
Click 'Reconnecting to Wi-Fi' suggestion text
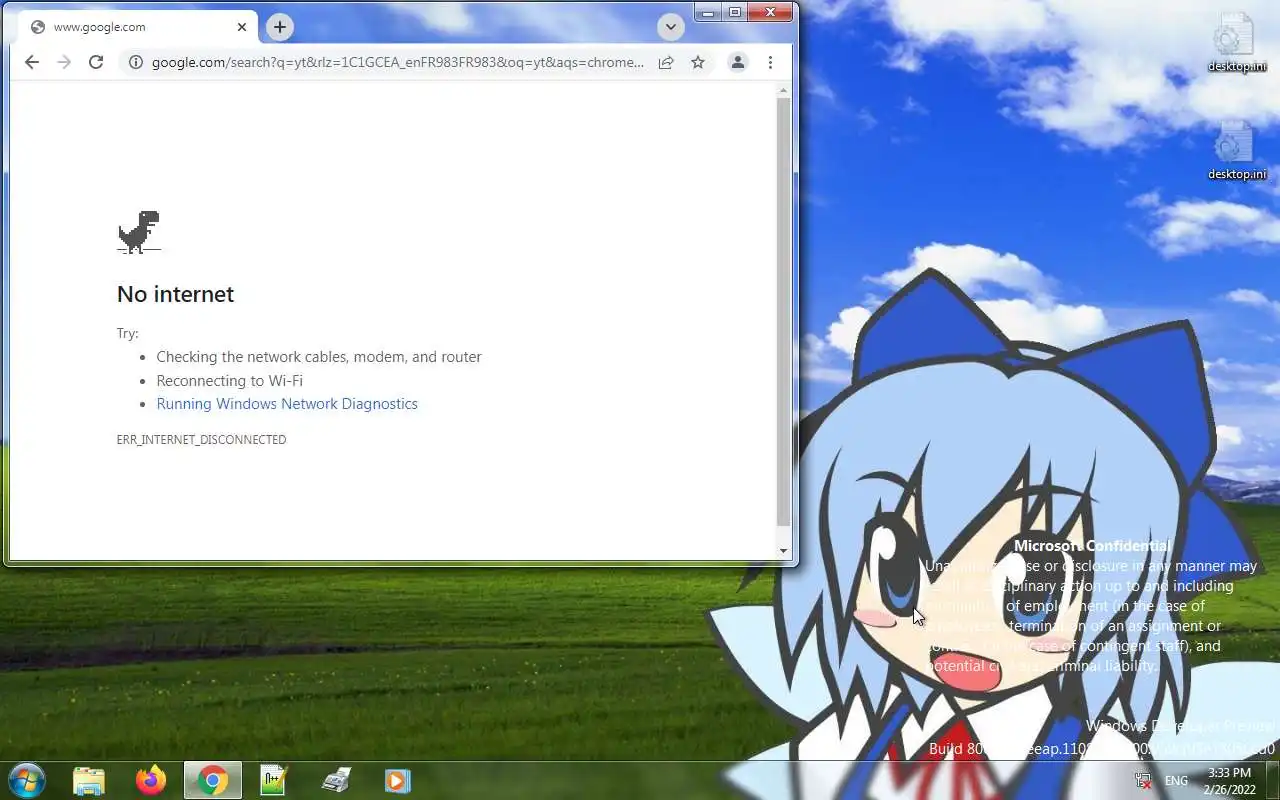point(229,381)
